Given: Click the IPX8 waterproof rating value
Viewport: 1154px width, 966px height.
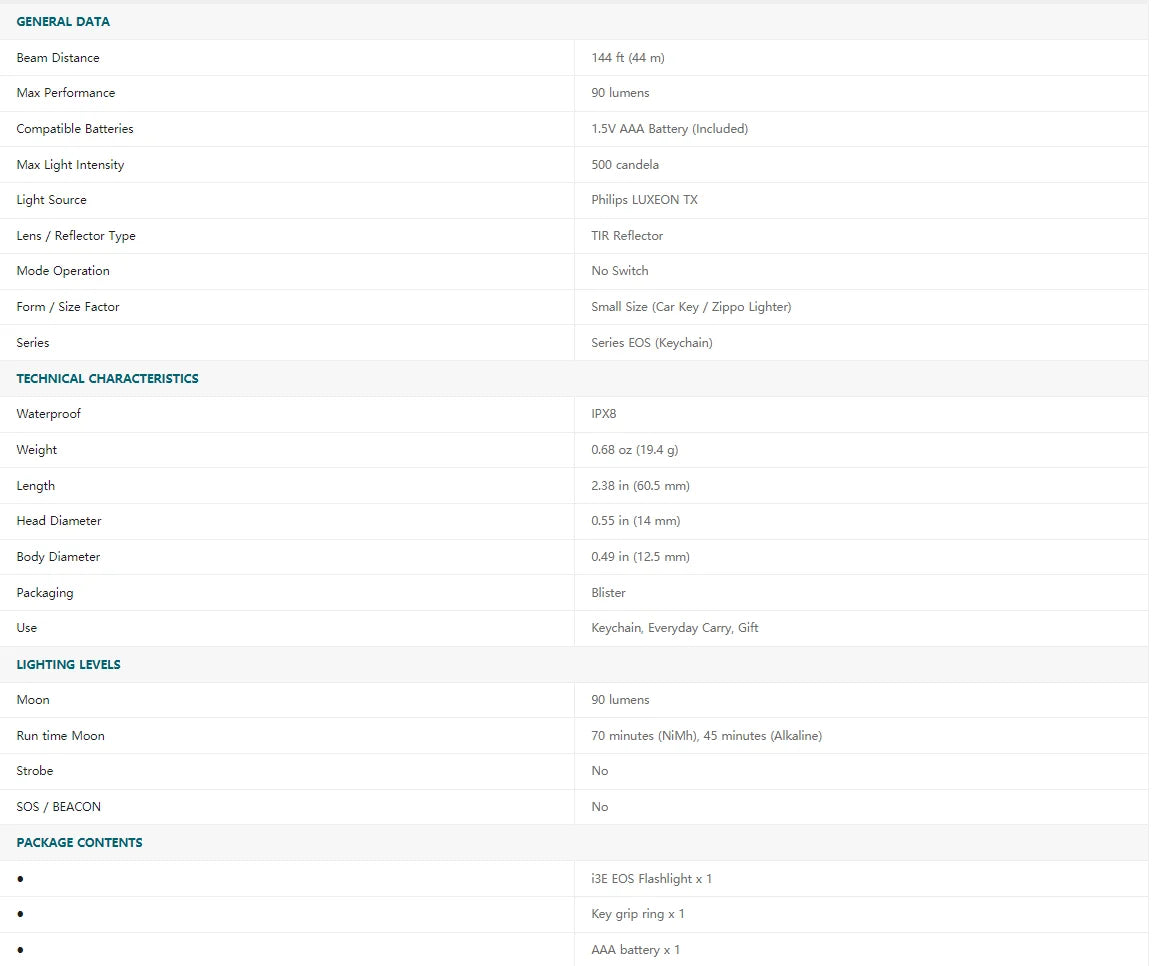Looking at the screenshot, I should pyautogui.click(x=604, y=414).
